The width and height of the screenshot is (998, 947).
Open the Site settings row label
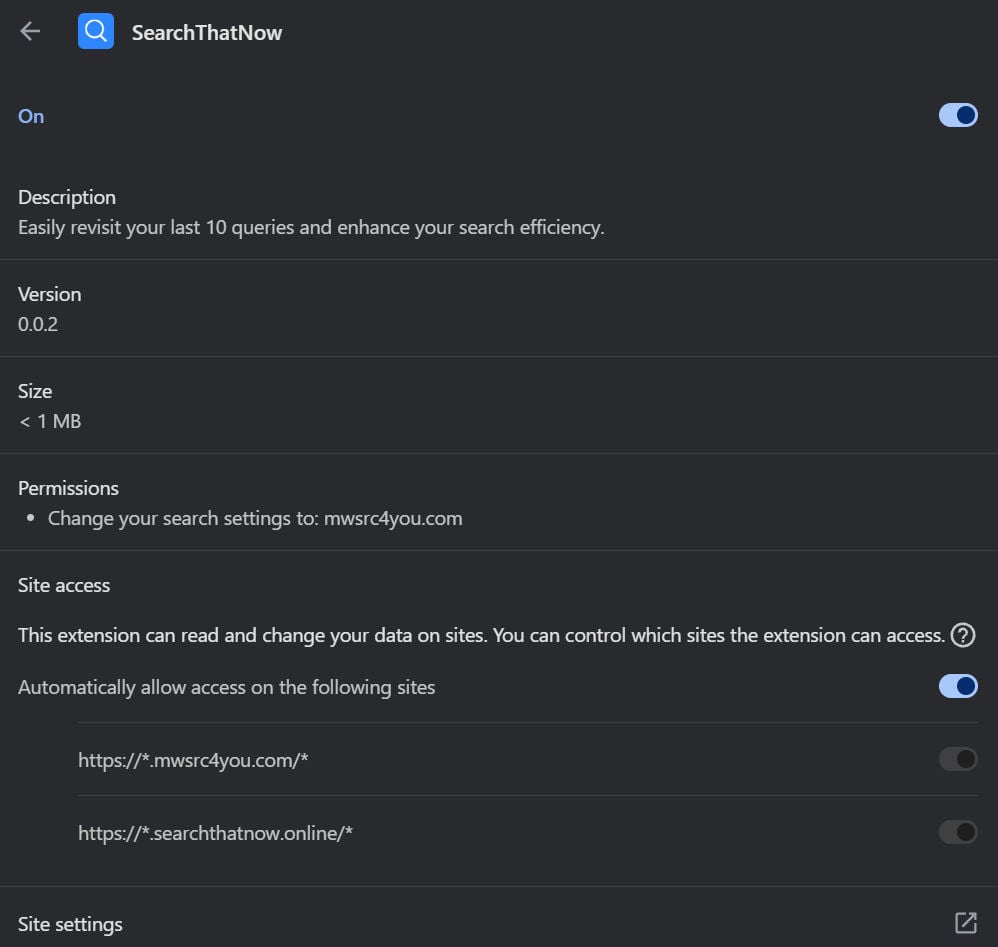(x=70, y=924)
